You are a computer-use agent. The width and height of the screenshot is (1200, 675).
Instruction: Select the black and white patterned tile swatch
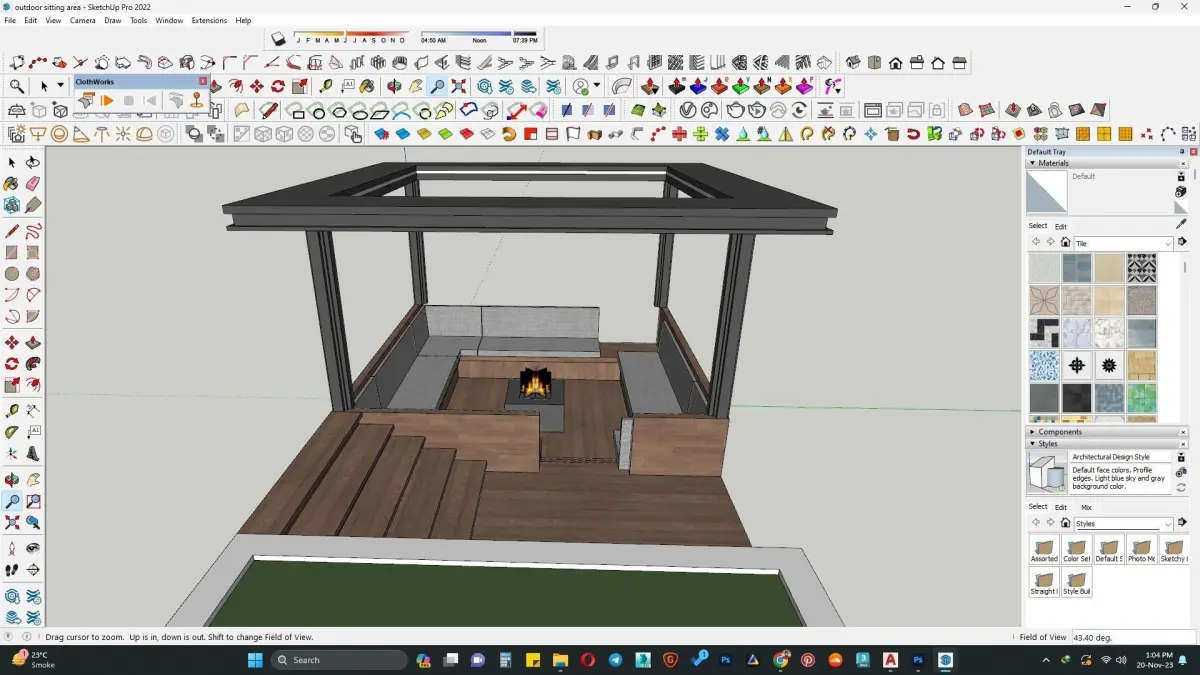click(1141, 268)
